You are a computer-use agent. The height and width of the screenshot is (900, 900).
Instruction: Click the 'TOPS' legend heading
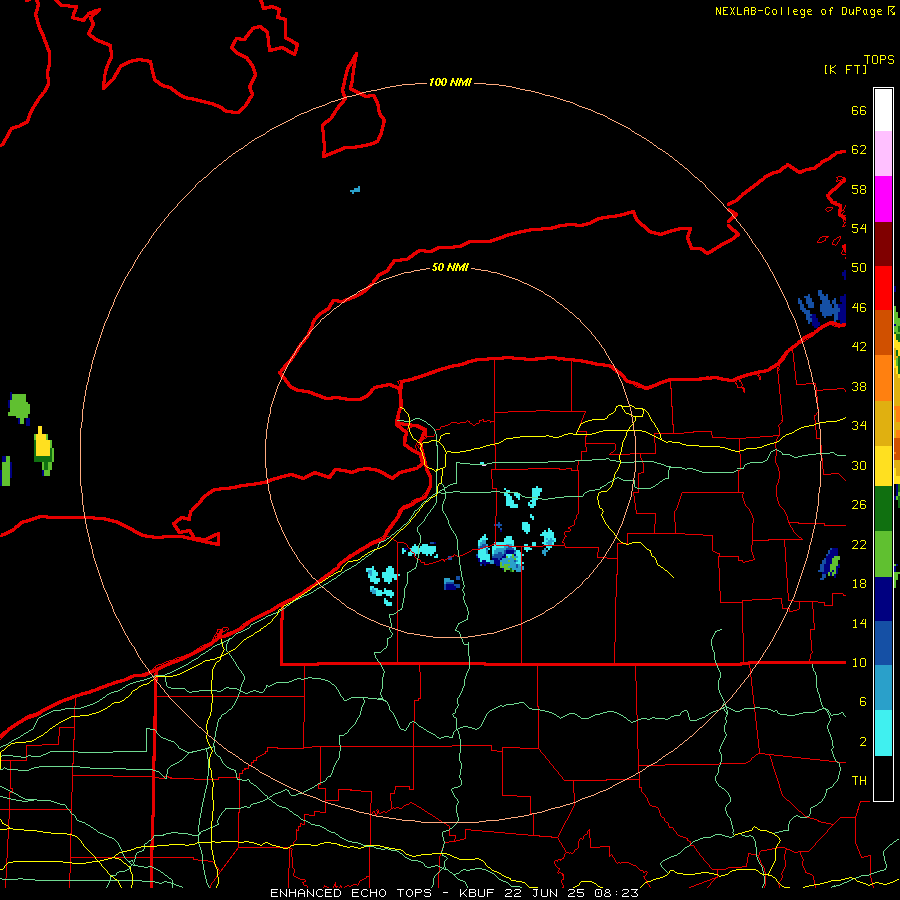point(879,59)
